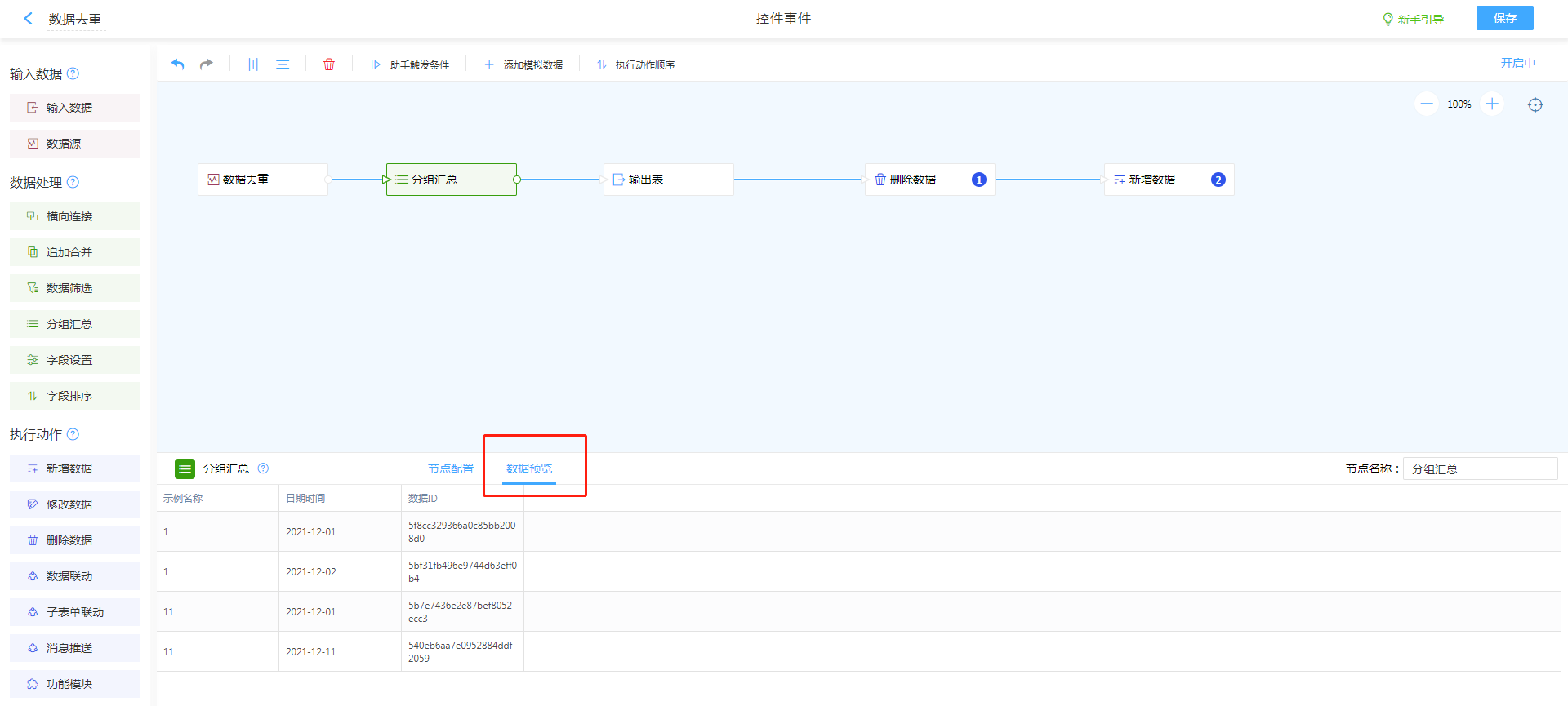1568x706 pixels.
Task: Click the redo arrow icon
Action: pyautogui.click(x=207, y=64)
